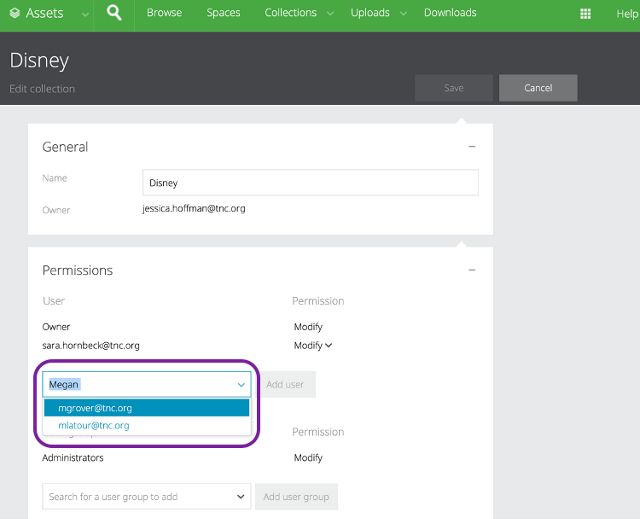Click the Cancel button

point(538,88)
